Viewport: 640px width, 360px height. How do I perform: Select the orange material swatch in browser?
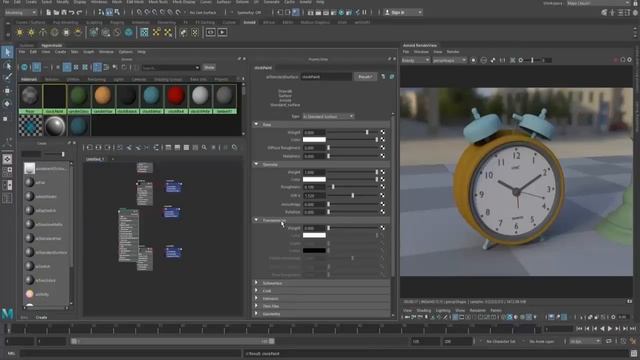[103, 96]
